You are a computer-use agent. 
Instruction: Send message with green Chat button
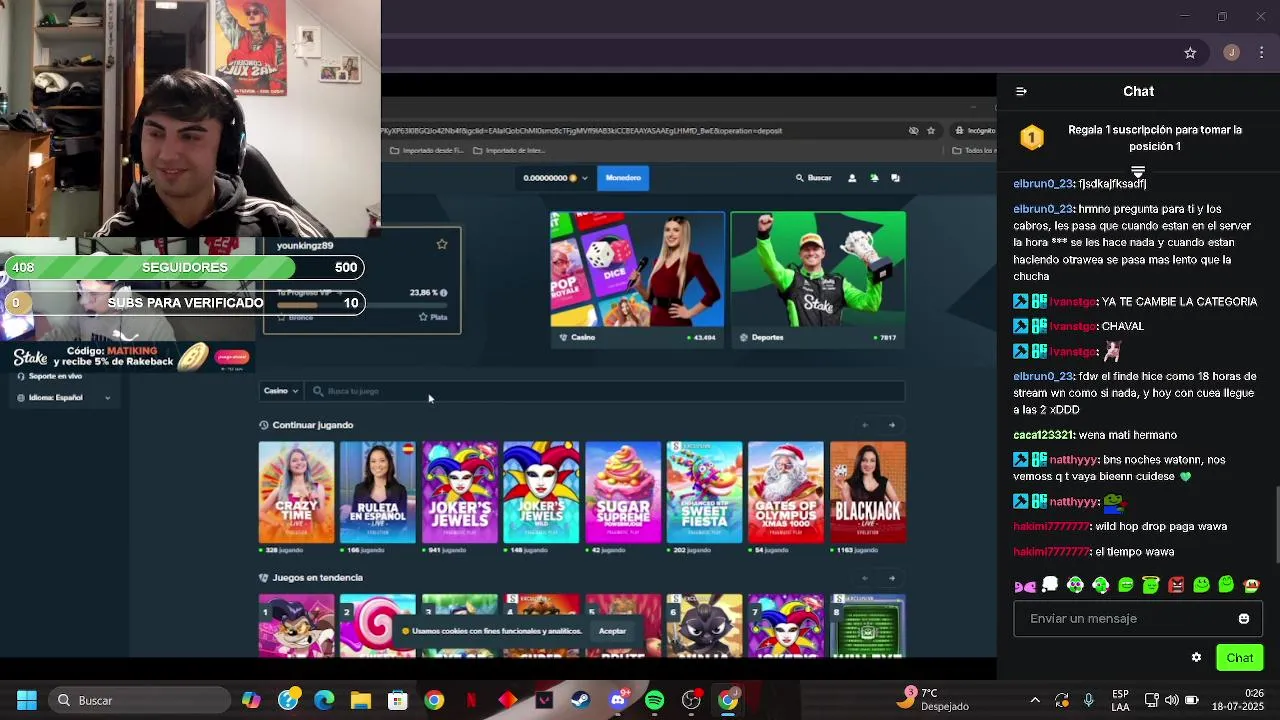pyautogui.click(x=1240, y=658)
